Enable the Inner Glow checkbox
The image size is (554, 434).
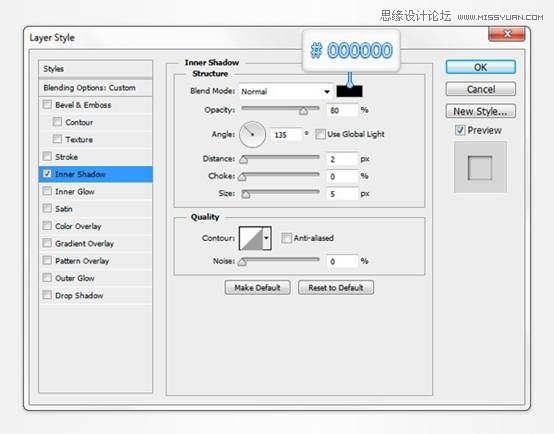tap(47, 191)
